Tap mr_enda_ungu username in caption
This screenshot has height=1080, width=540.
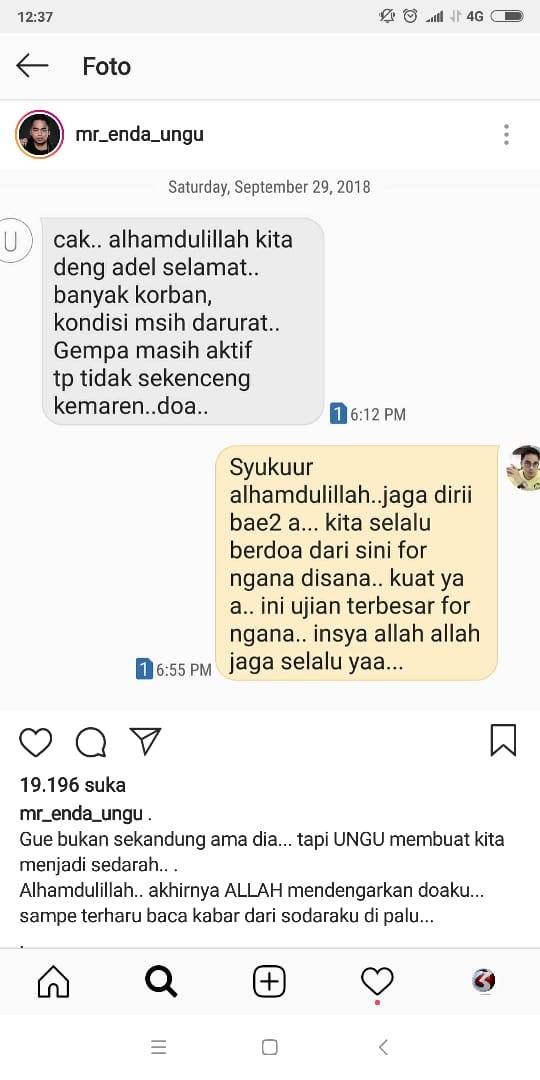81,813
